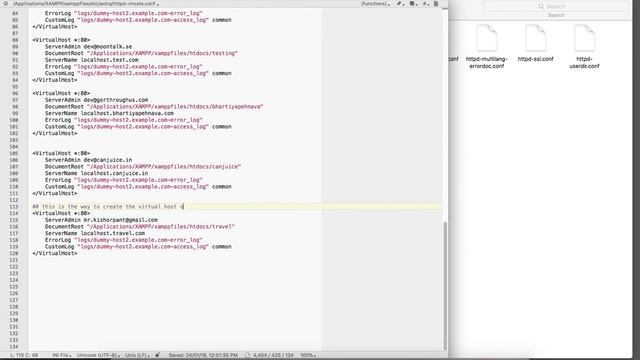Click the file lock pencil icon in status bar
This screenshot has height=360, width=640.
pos(158,355)
